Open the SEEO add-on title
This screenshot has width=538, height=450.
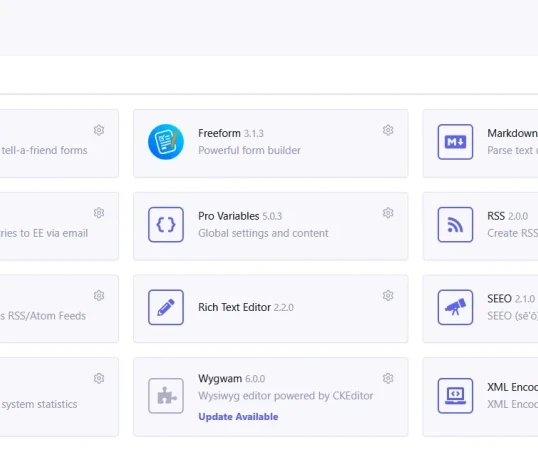tap(500, 299)
